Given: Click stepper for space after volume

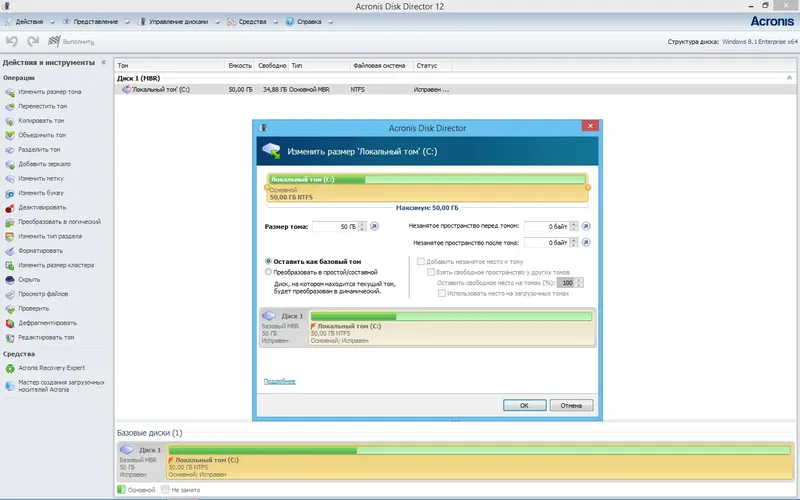Looking at the screenshot, I should pos(574,242).
